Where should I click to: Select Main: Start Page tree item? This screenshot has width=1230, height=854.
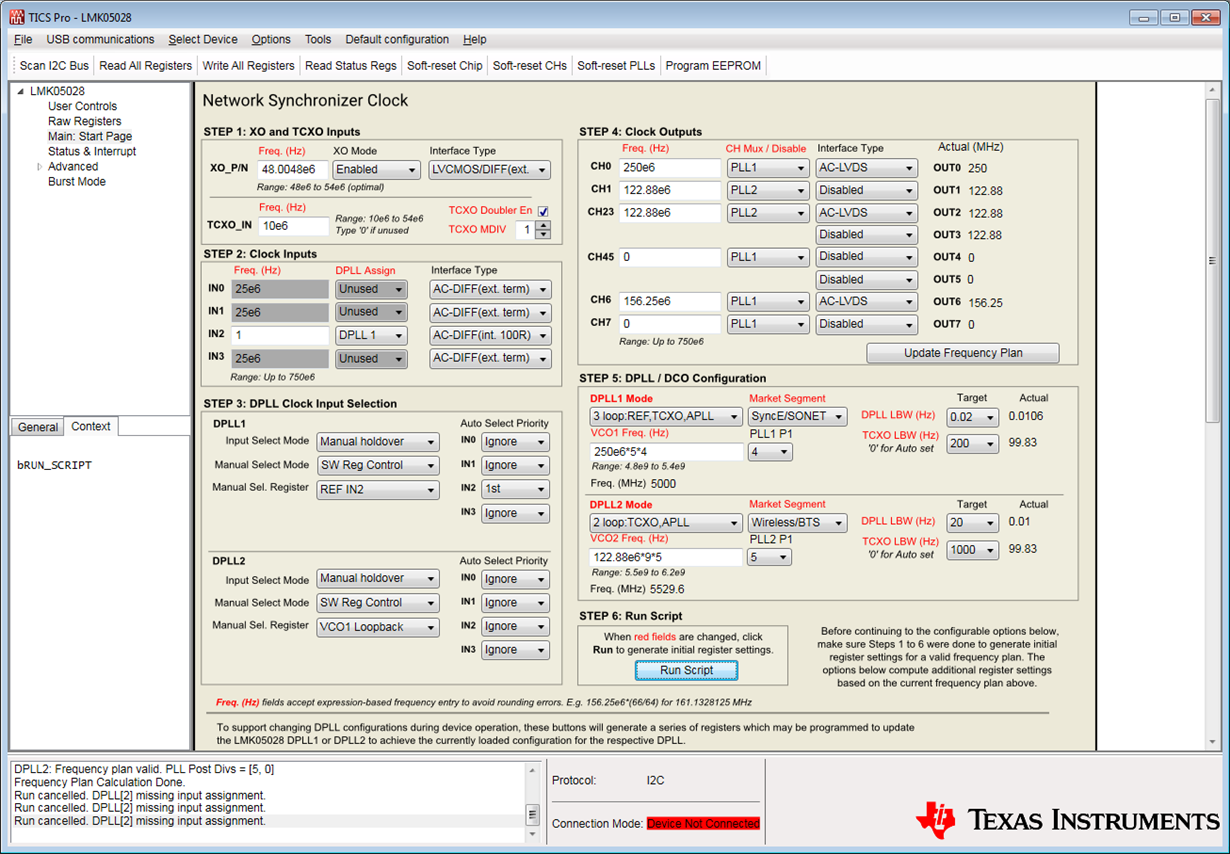point(90,136)
